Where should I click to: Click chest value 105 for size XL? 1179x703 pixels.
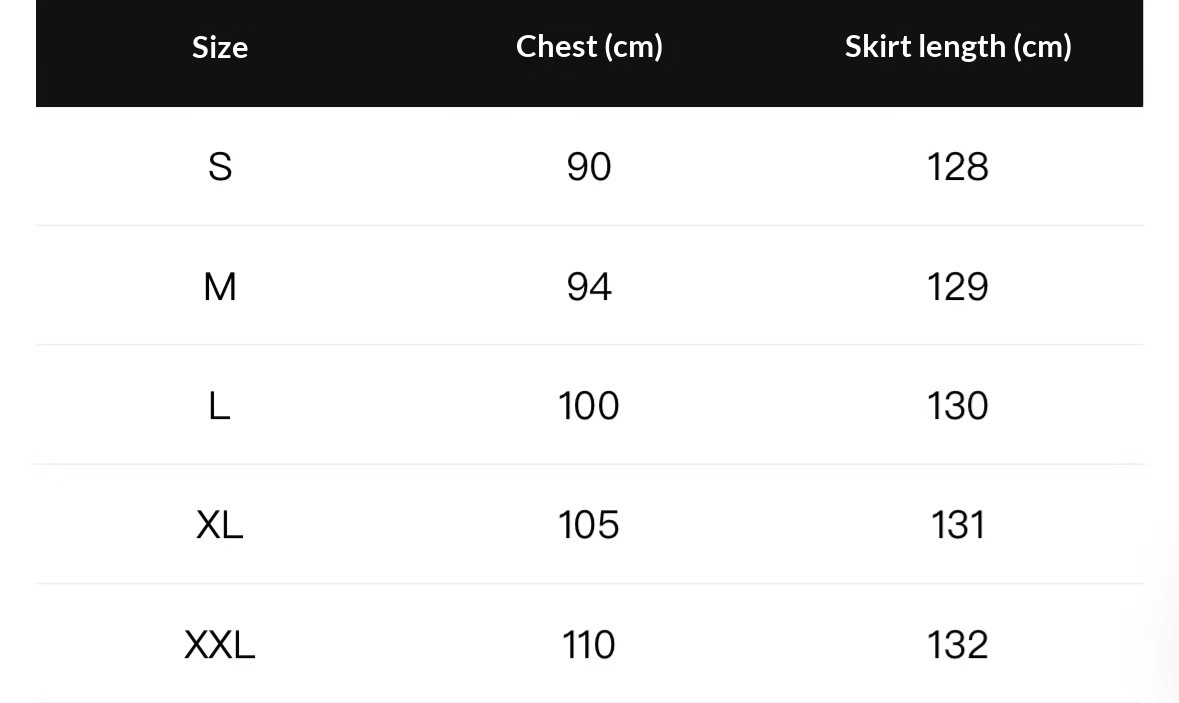click(x=589, y=525)
